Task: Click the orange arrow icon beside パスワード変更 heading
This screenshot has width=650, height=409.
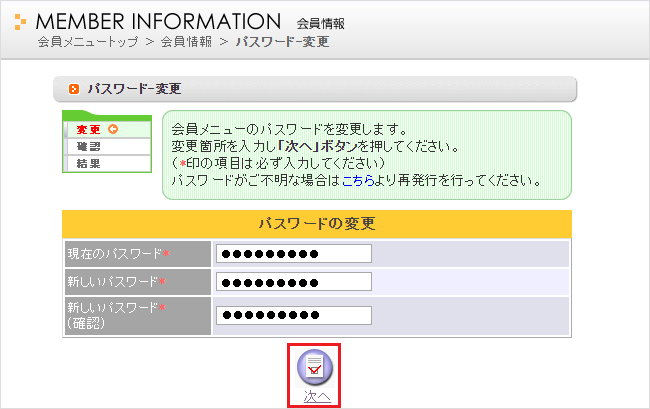Action: point(74,90)
